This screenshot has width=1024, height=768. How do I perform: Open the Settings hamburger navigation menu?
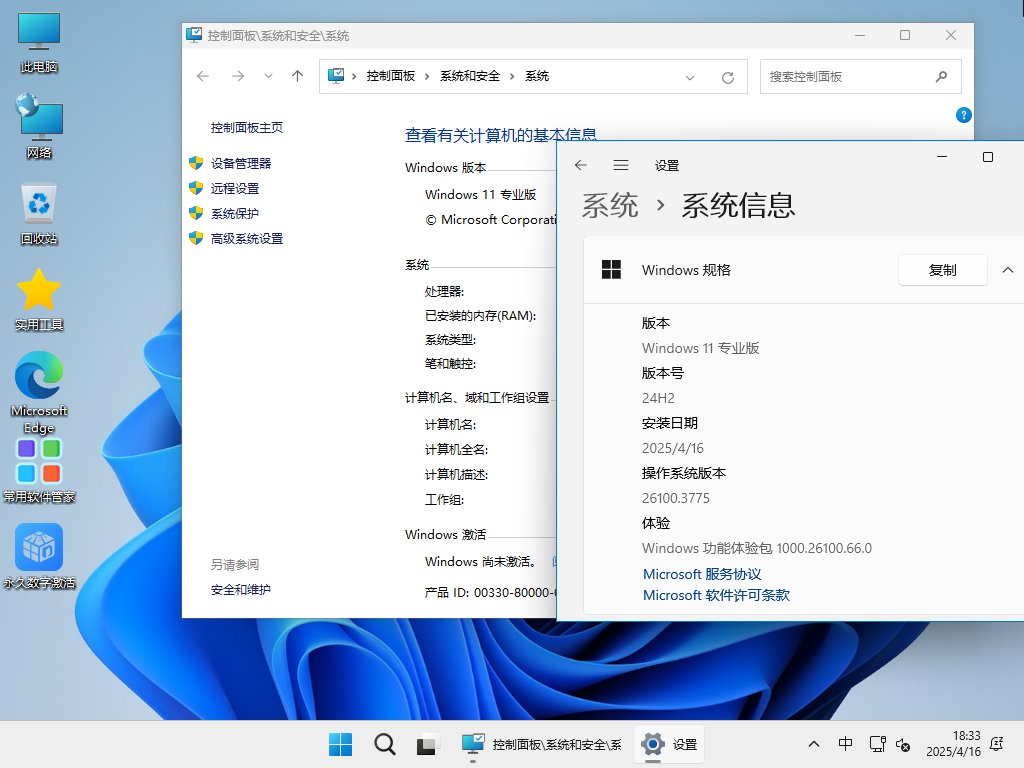click(x=620, y=165)
